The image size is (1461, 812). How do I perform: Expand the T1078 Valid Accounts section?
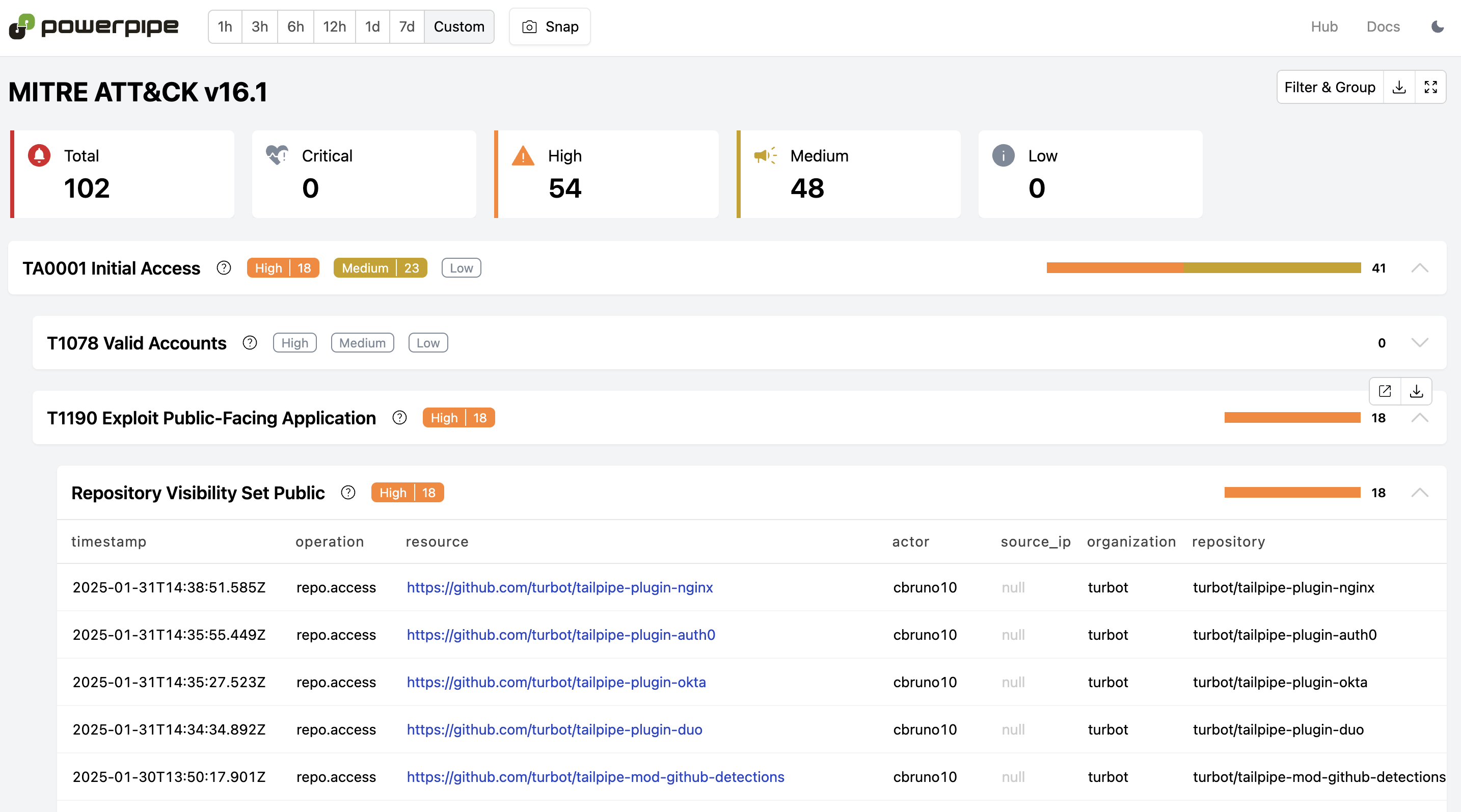click(1420, 342)
